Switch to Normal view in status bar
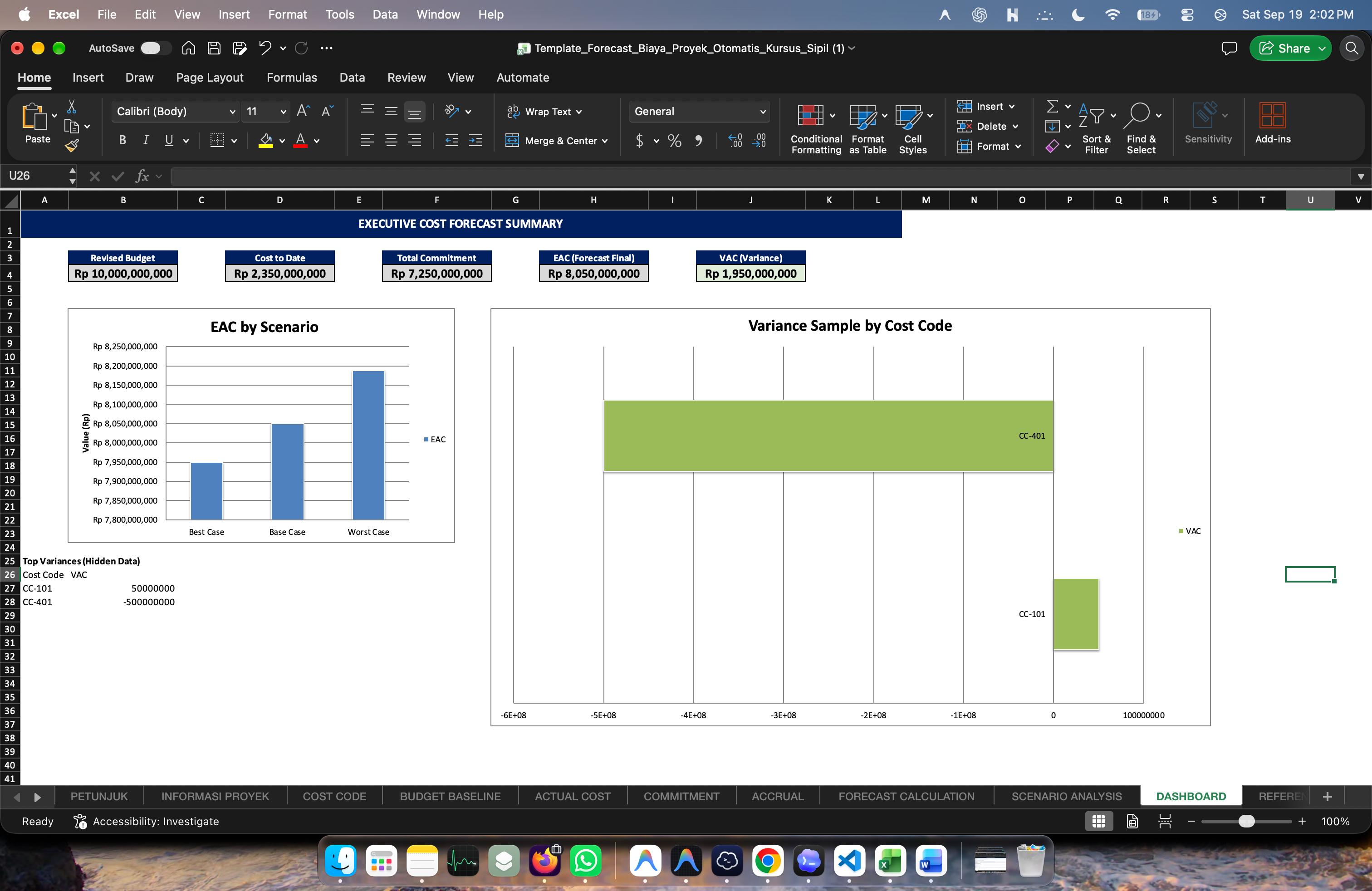The image size is (1372, 891). click(x=1099, y=821)
